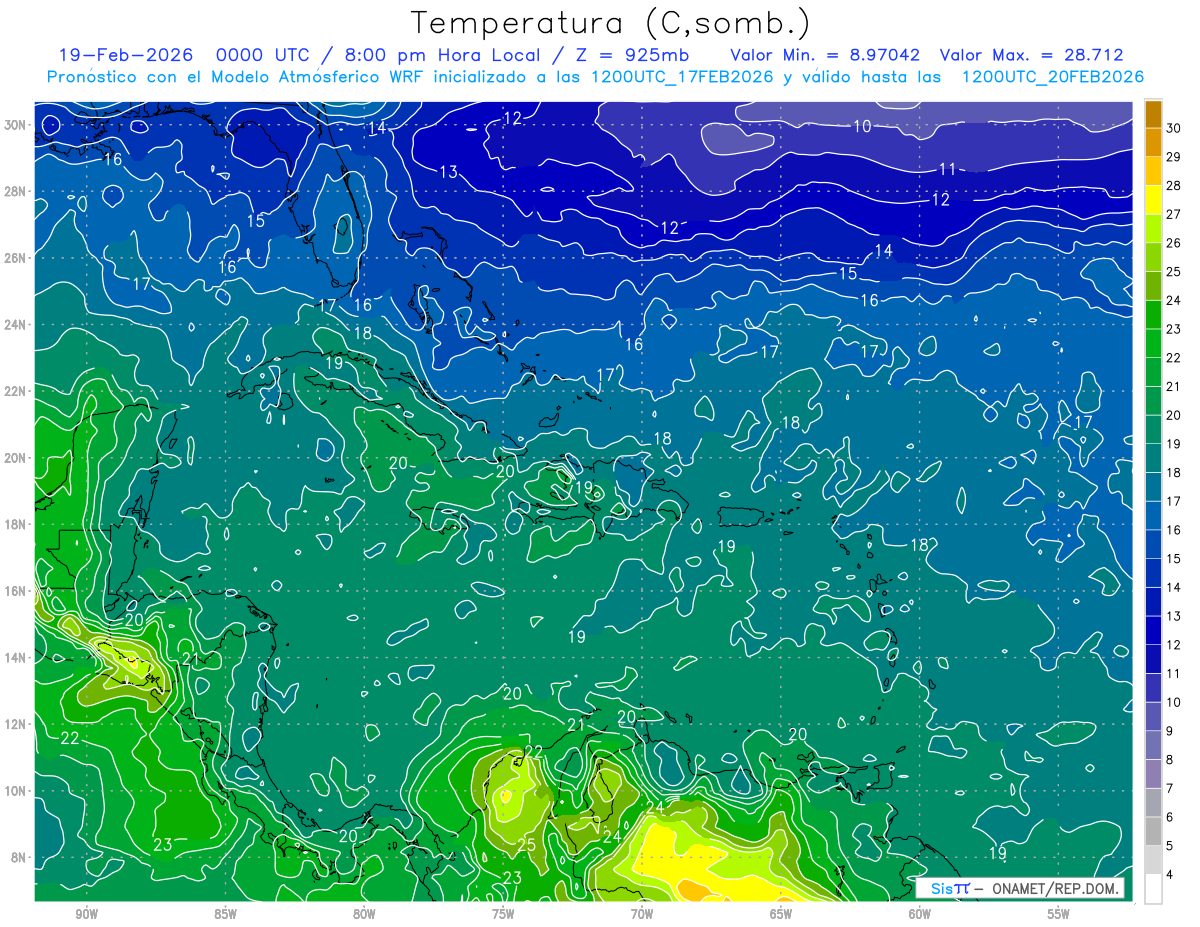Viewport: 1200px width, 927px height.
Task: Click color bar label "26"
Action: tap(1173, 243)
